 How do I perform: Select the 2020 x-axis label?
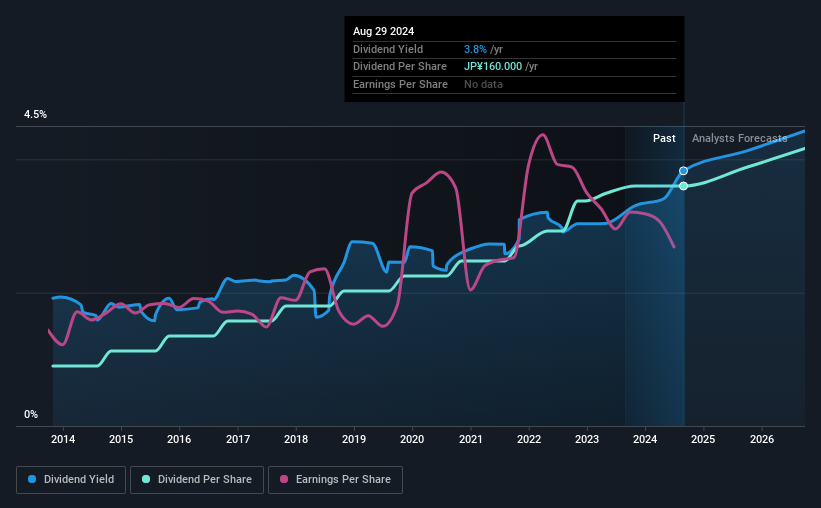click(x=412, y=439)
